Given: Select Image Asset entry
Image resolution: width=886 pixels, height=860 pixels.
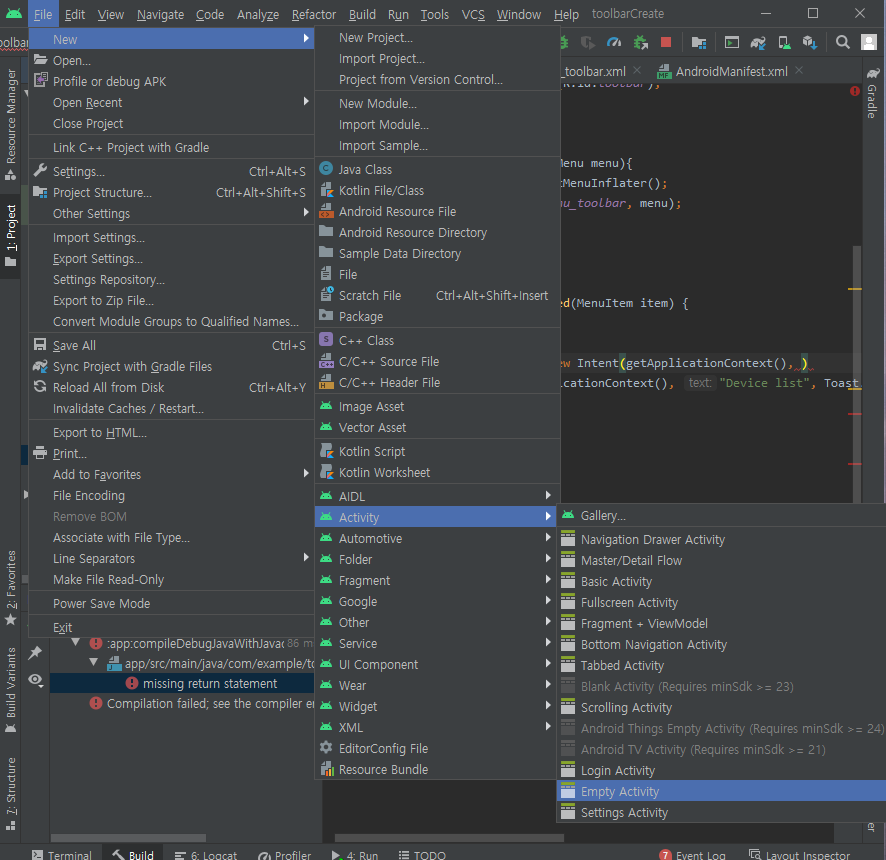Looking at the screenshot, I should click(437, 407).
